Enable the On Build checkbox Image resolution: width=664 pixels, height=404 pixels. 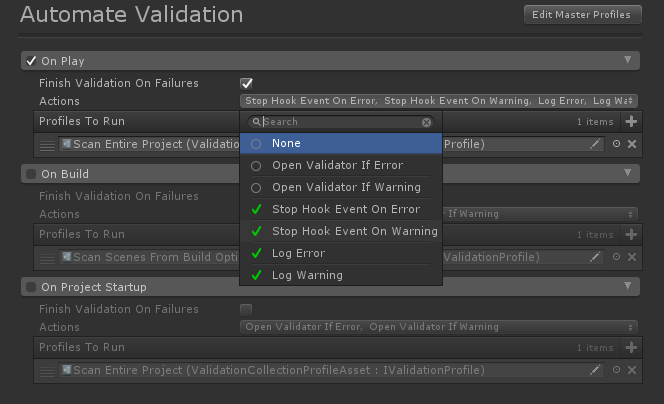pos(31,174)
